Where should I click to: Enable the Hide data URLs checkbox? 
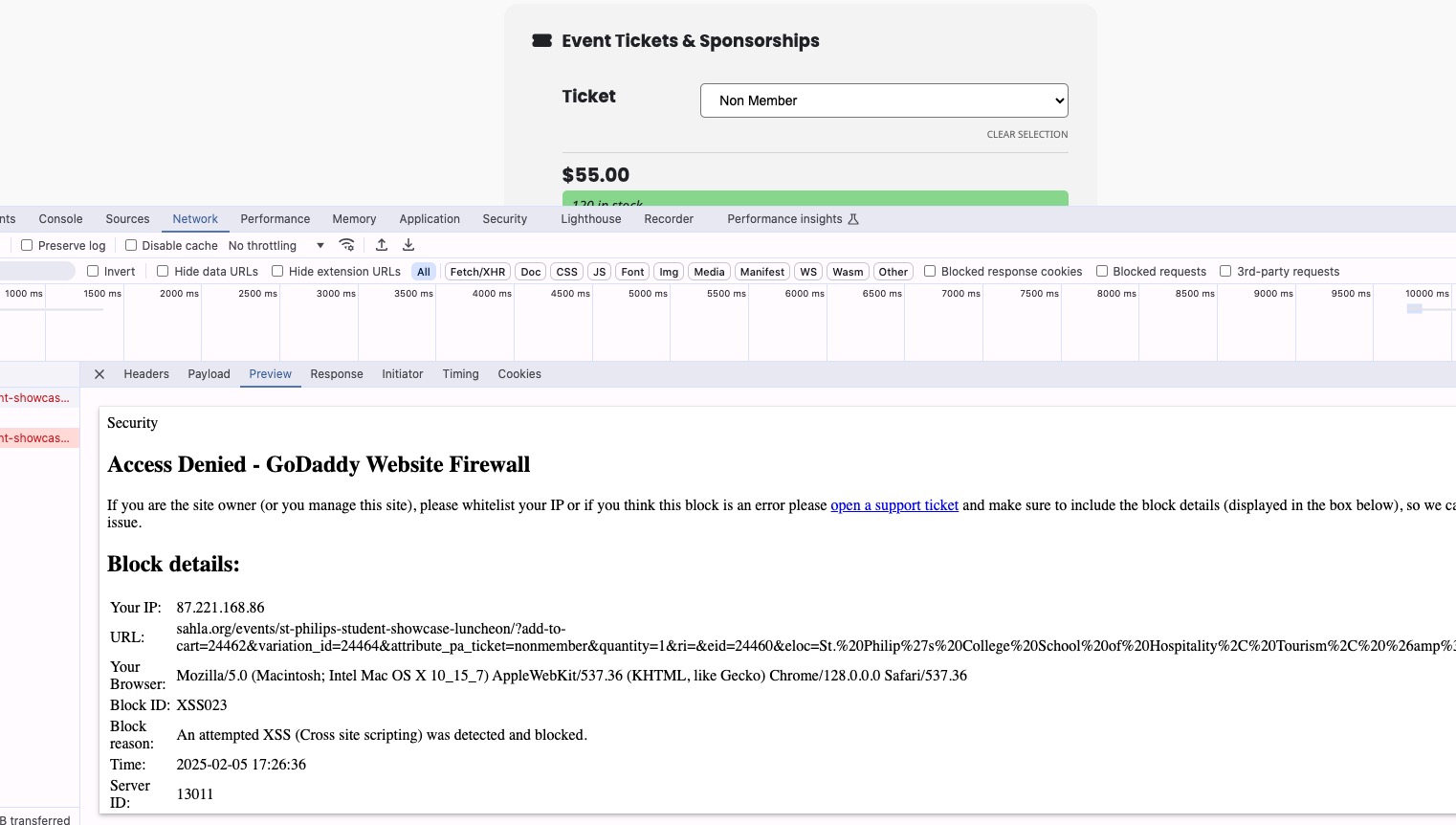(163, 271)
